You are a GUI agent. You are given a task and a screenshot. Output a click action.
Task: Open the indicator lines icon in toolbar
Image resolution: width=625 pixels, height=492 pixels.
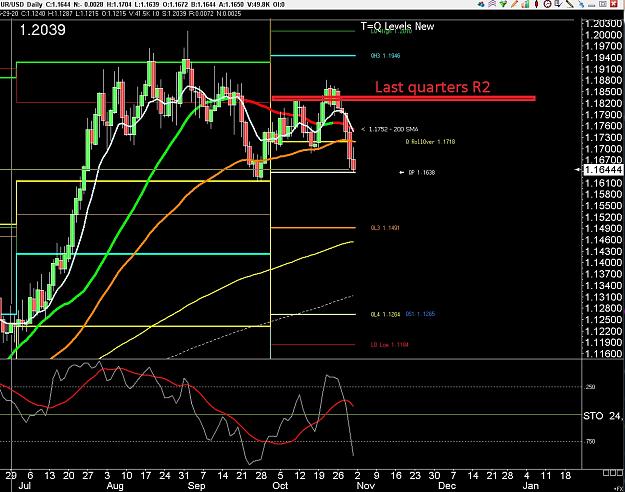(x=492, y=4)
